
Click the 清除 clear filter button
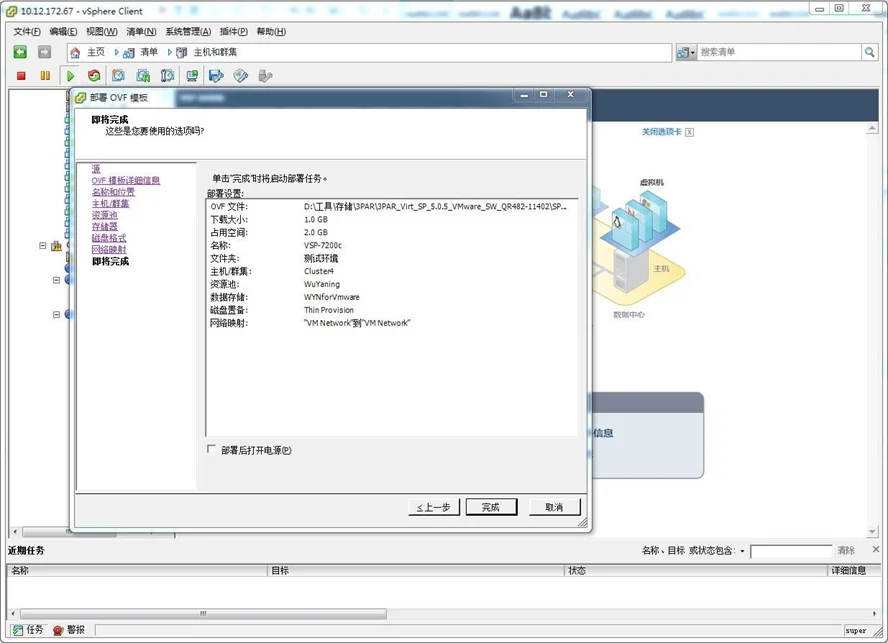click(x=846, y=550)
